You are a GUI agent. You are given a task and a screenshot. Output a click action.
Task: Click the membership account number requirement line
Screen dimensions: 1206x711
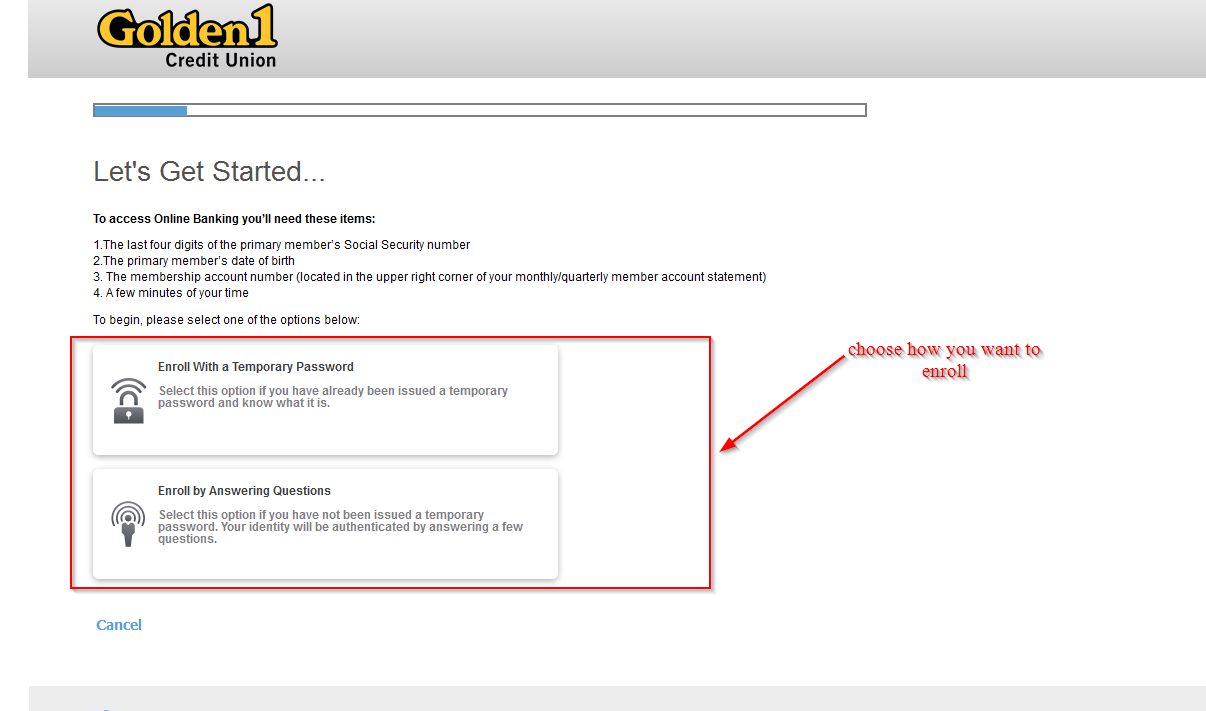pyautogui.click(x=430, y=277)
